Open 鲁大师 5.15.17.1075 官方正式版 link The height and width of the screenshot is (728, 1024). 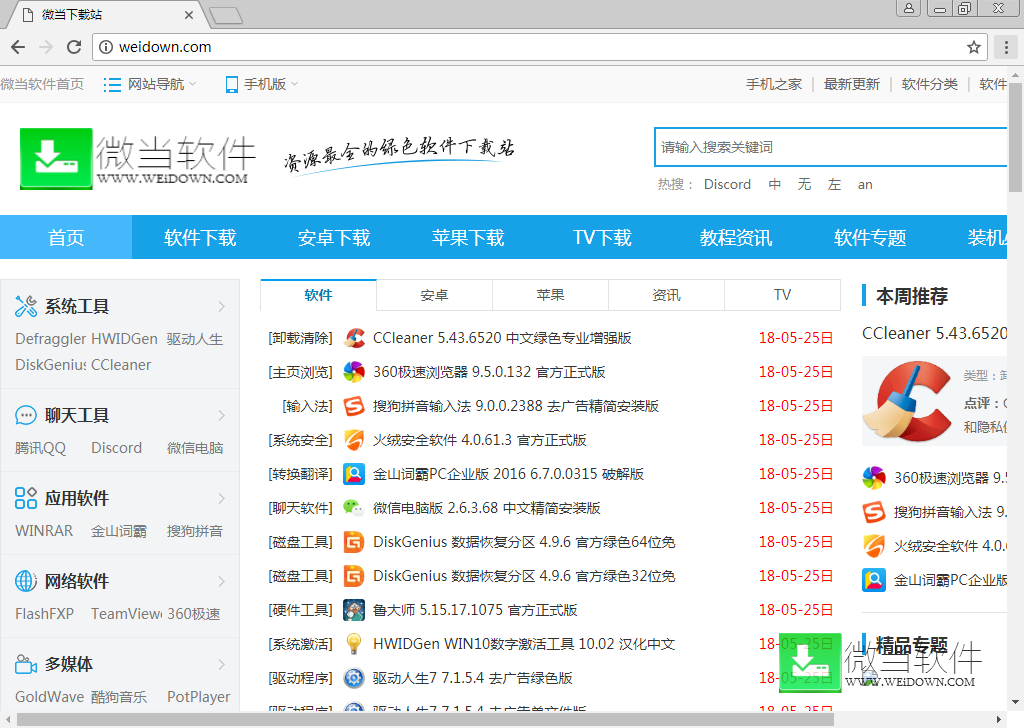[475, 610]
